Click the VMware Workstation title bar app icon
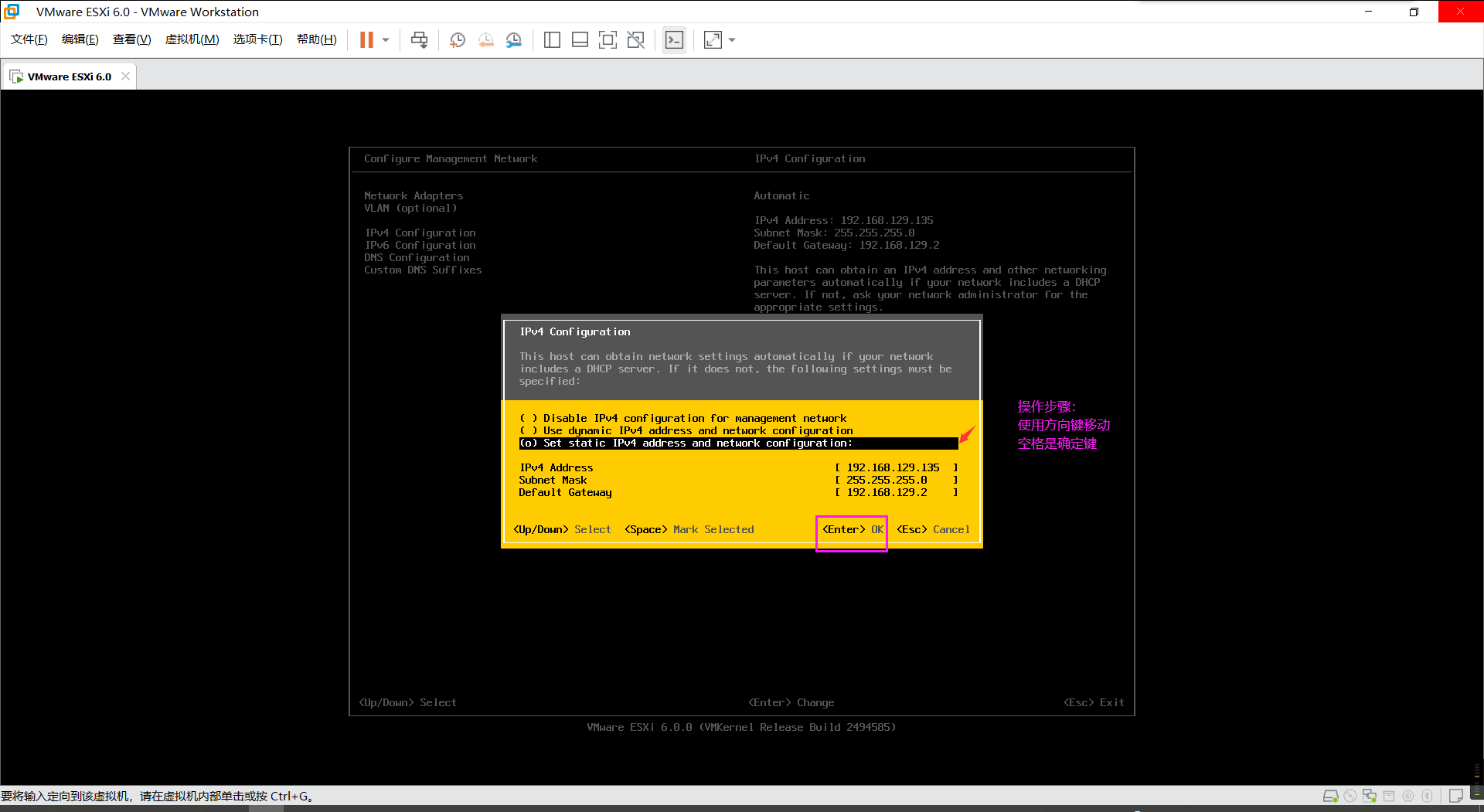 12,12
